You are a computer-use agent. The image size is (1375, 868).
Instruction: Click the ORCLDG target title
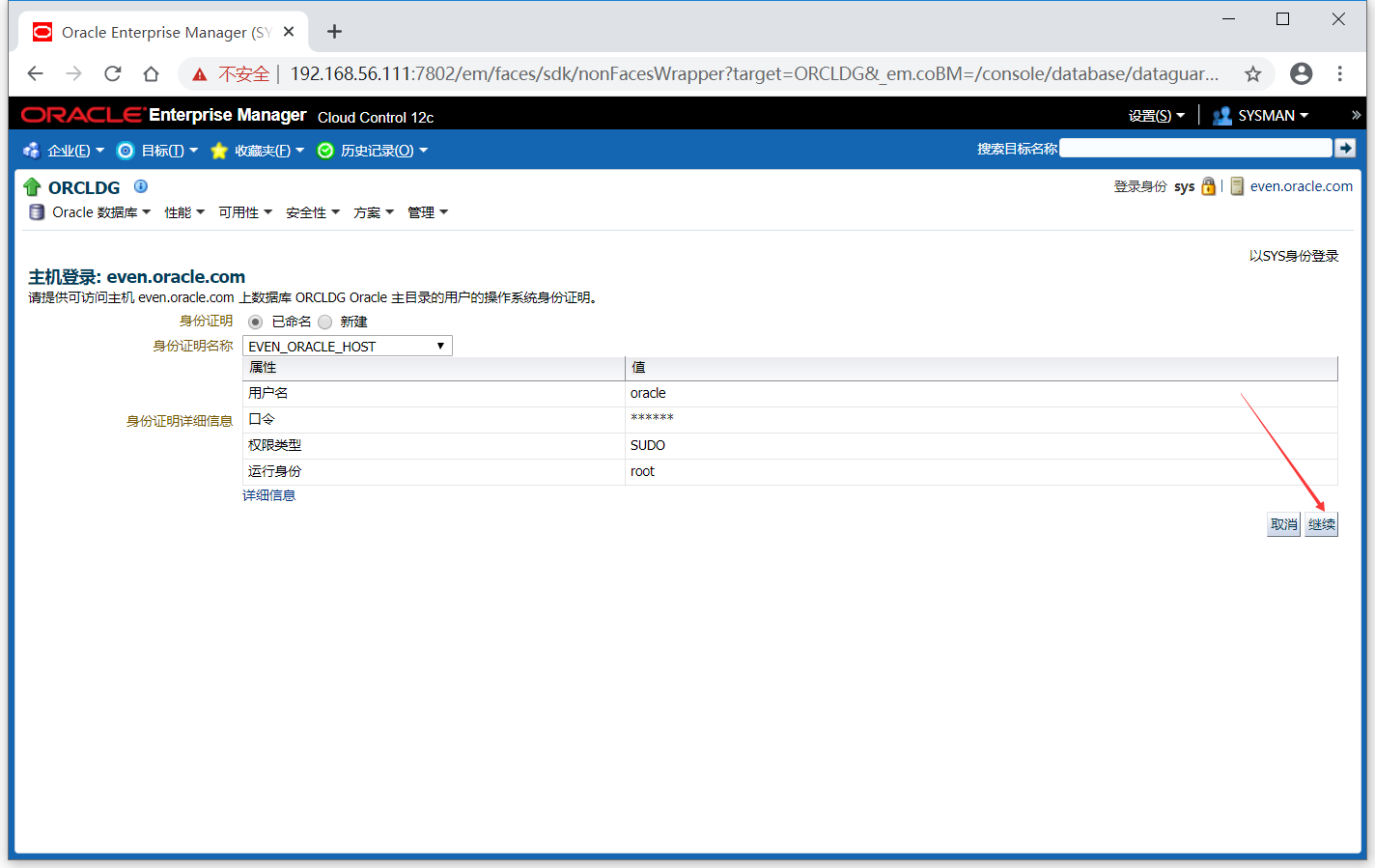click(x=84, y=187)
